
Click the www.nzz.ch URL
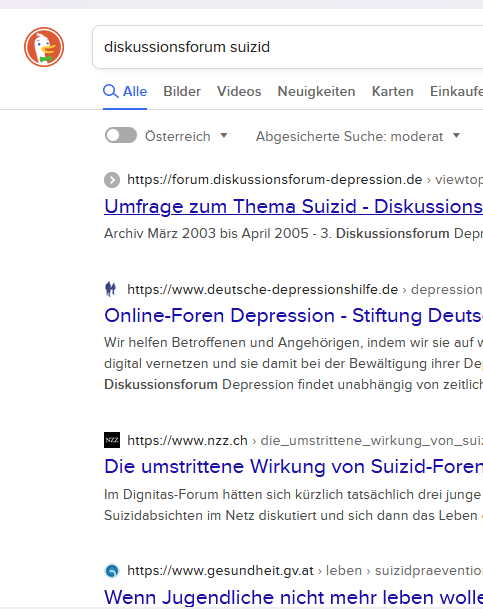187,440
